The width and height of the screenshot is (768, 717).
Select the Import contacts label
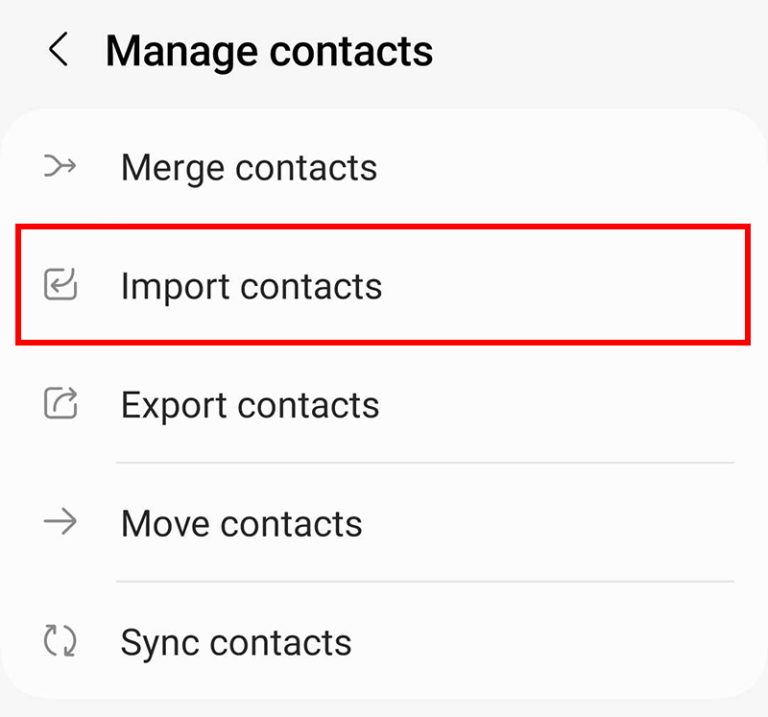[x=251, y=286]
